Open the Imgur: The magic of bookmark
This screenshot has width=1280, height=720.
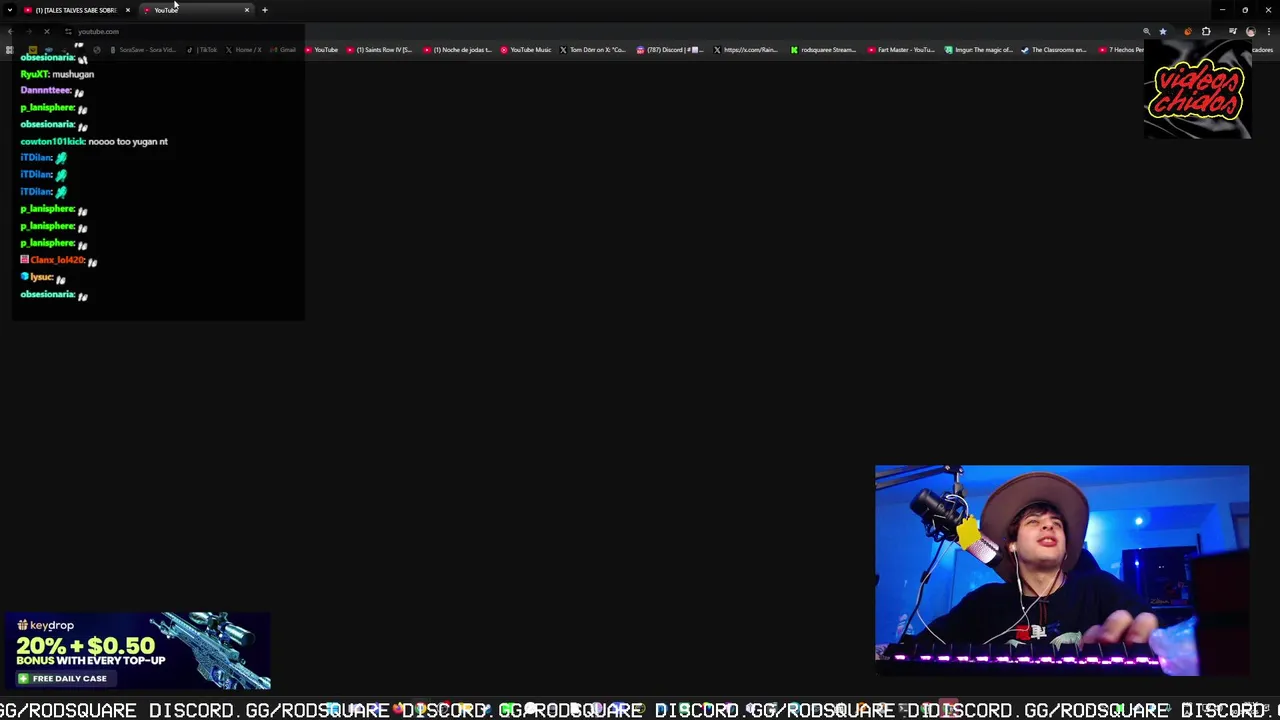point(979,50)
